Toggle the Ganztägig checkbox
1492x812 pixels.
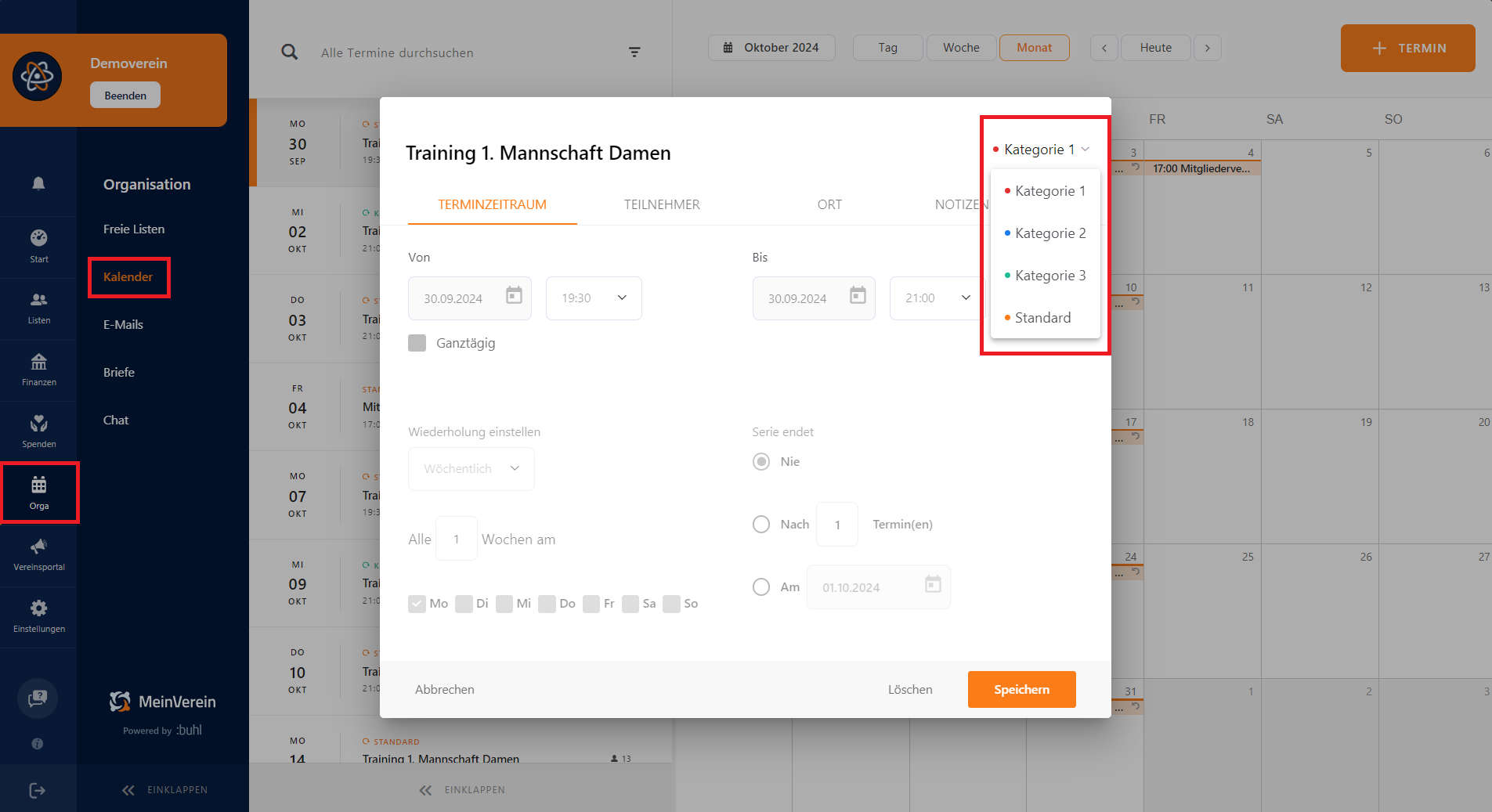(417, 343)
